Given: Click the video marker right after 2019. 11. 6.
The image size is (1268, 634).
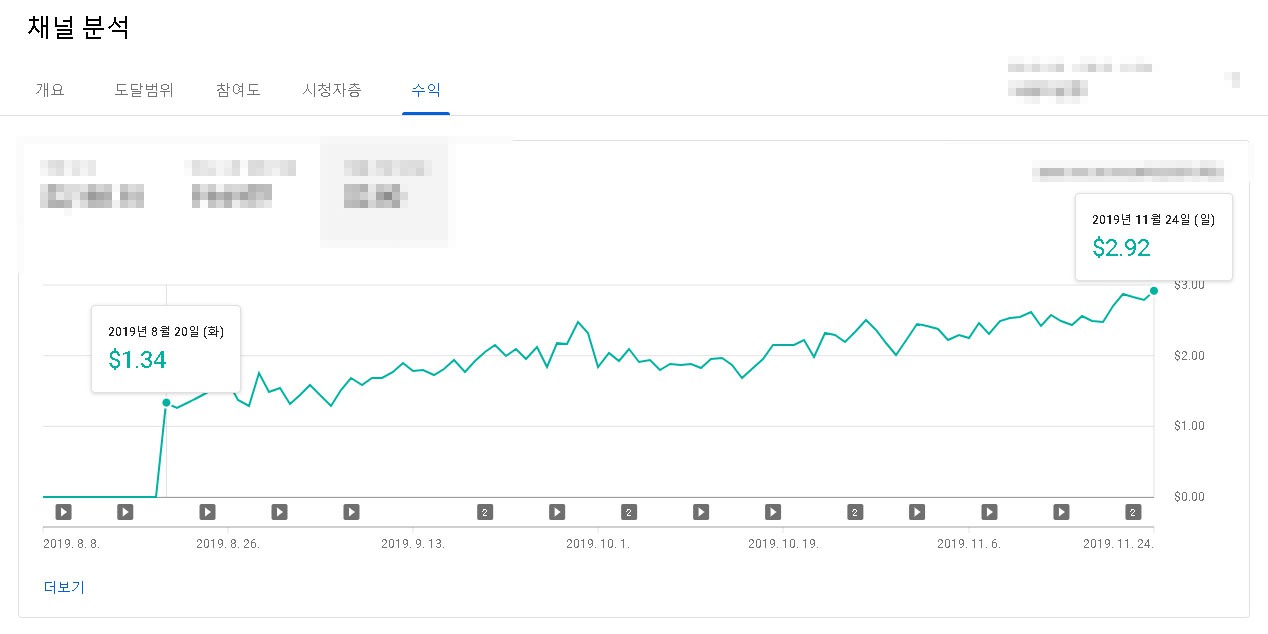Looking at the screenshot, I should [989, 512].
